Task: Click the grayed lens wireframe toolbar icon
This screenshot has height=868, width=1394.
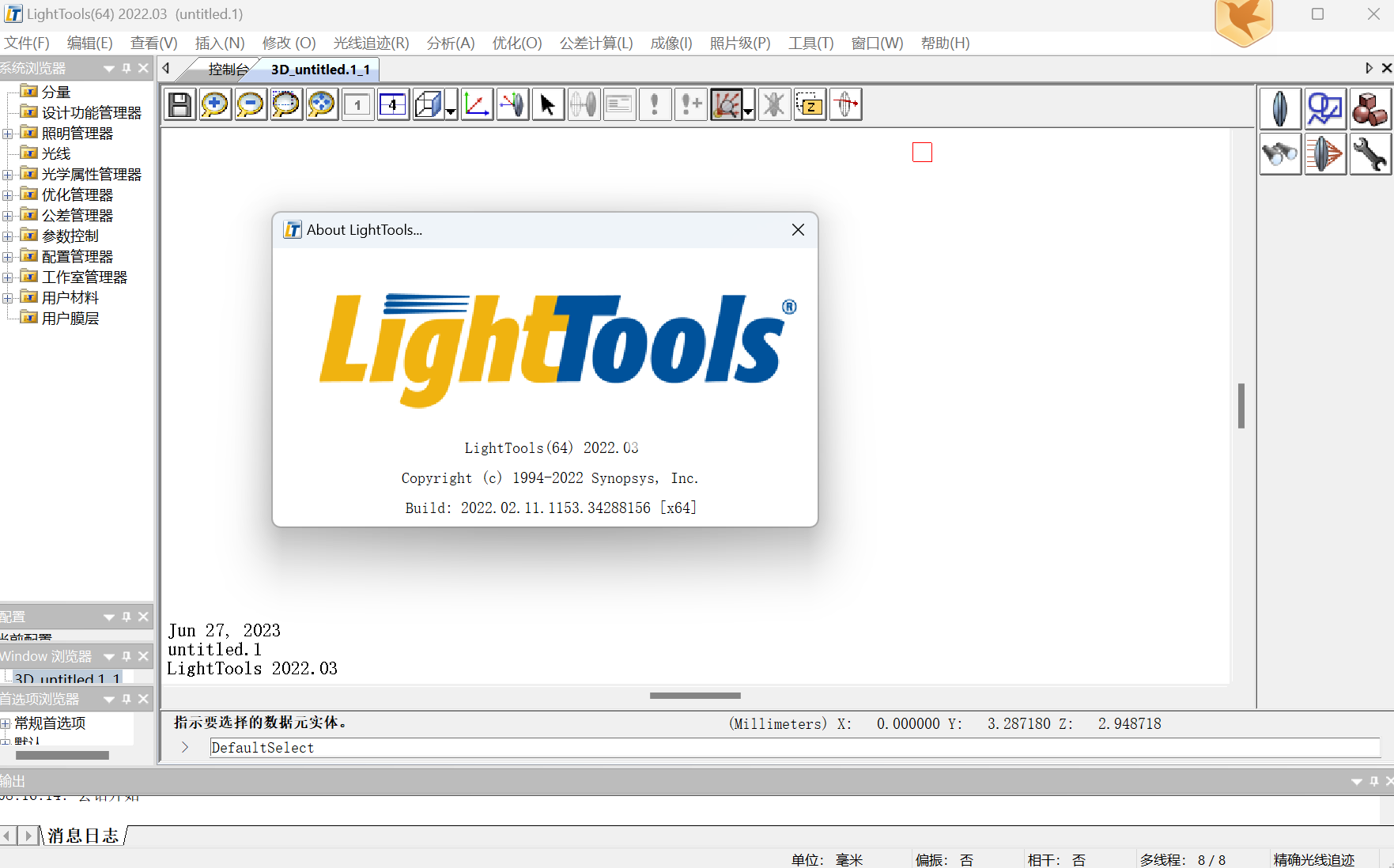Action: [x=584, y=104]
